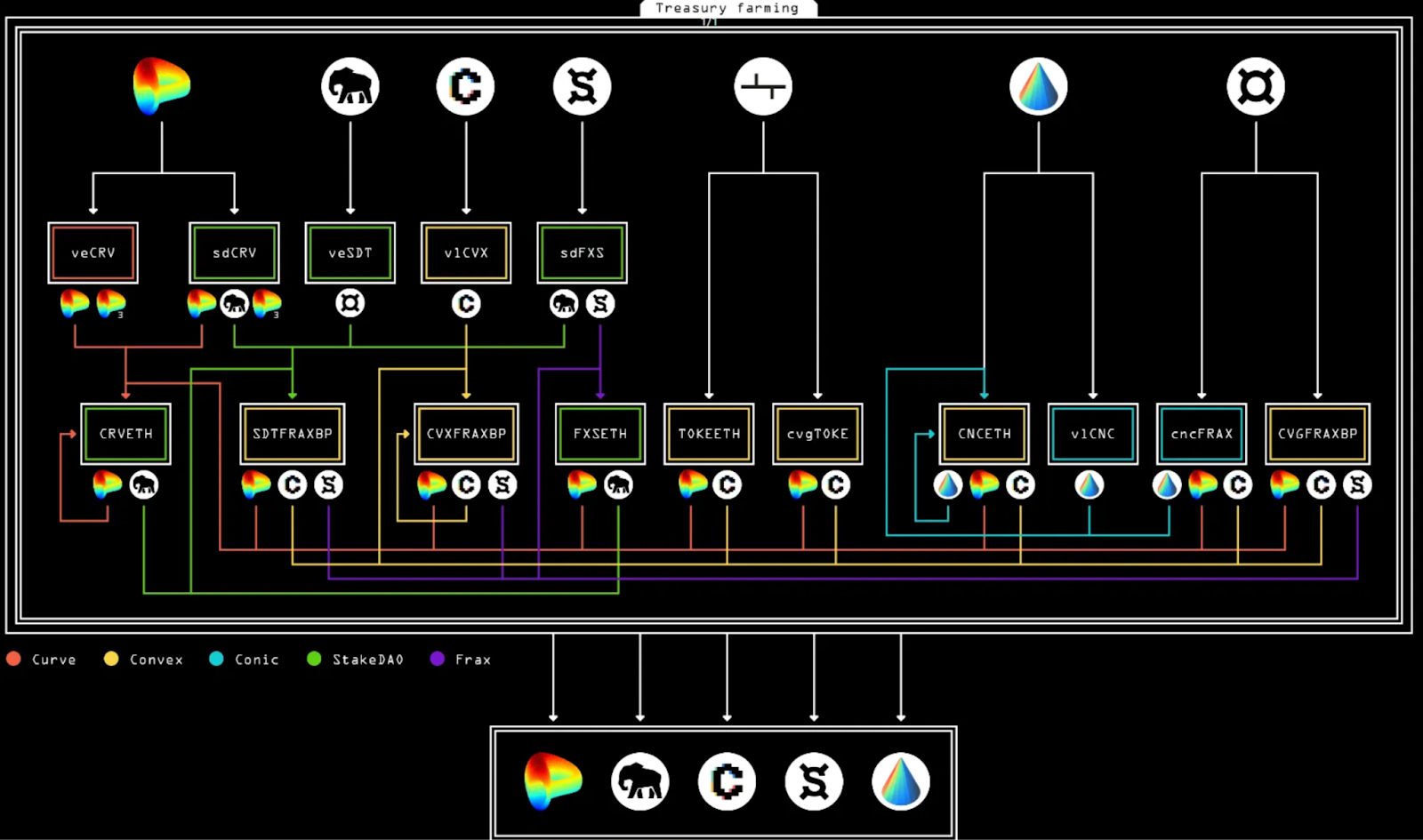Click the large Curve logo at top
This screenshot has height=840, width=1423.
coord(161,86)
